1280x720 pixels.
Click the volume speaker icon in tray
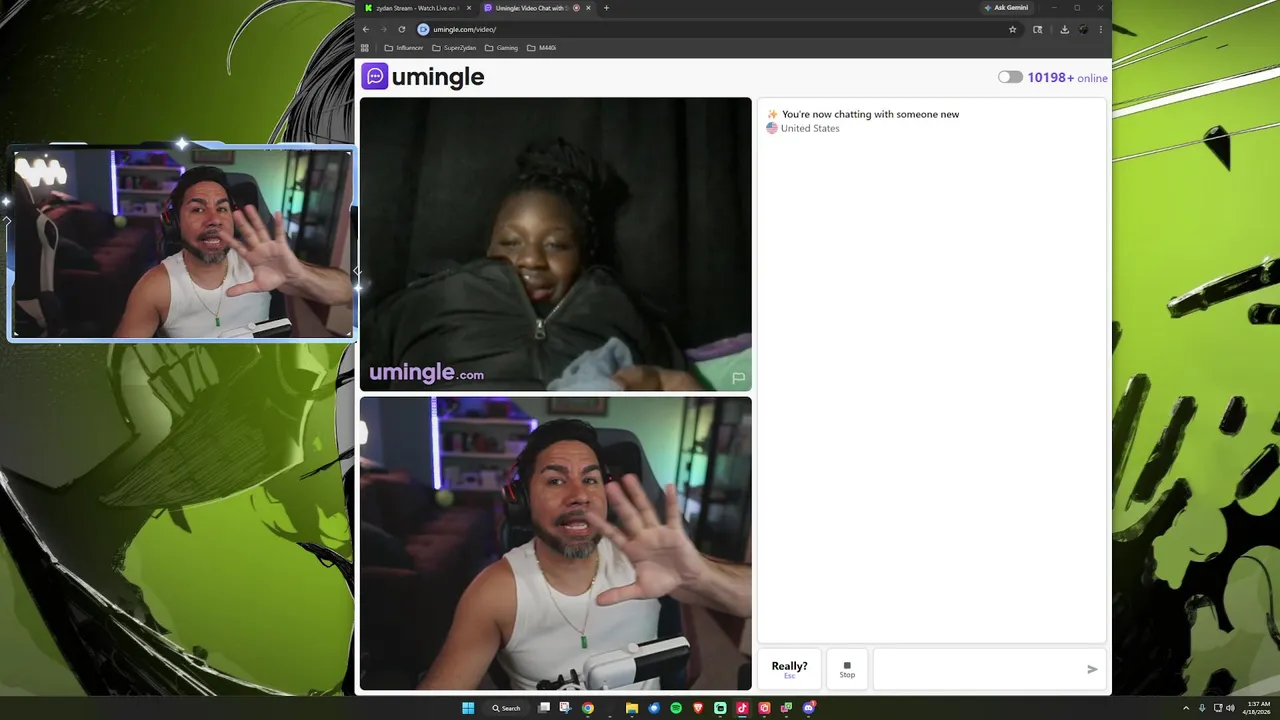[x=1230, y=708]
